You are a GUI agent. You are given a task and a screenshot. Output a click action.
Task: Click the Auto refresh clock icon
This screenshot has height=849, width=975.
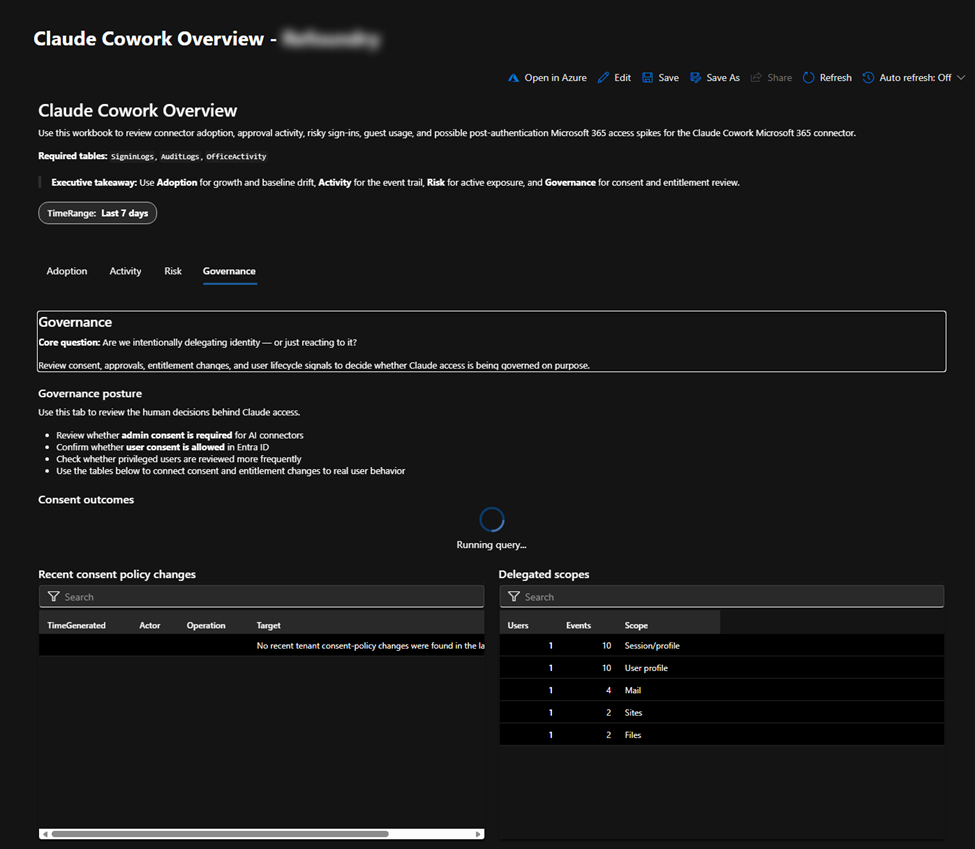[868, 78]
